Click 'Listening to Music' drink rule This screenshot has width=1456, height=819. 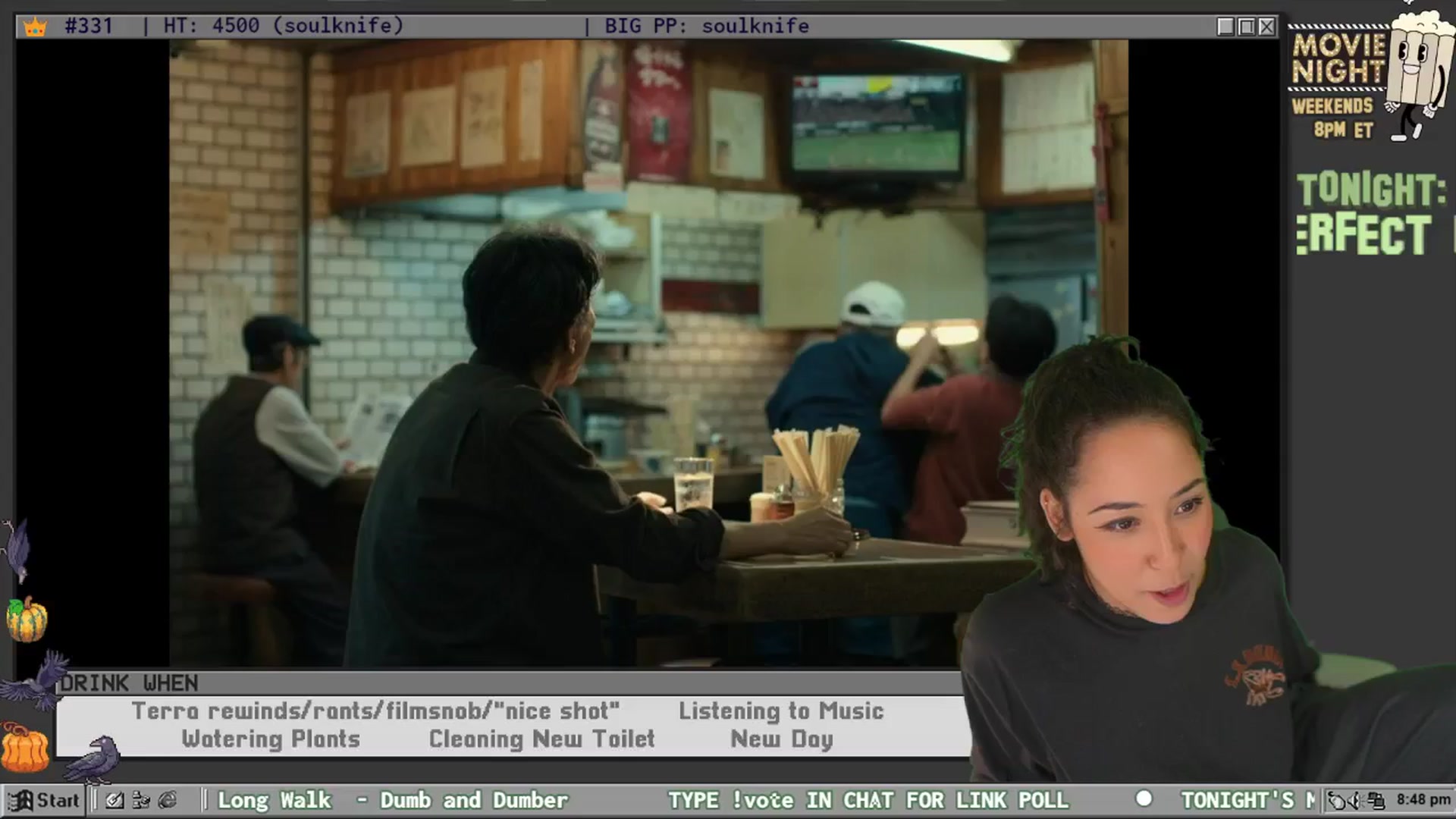click(781, 711)
